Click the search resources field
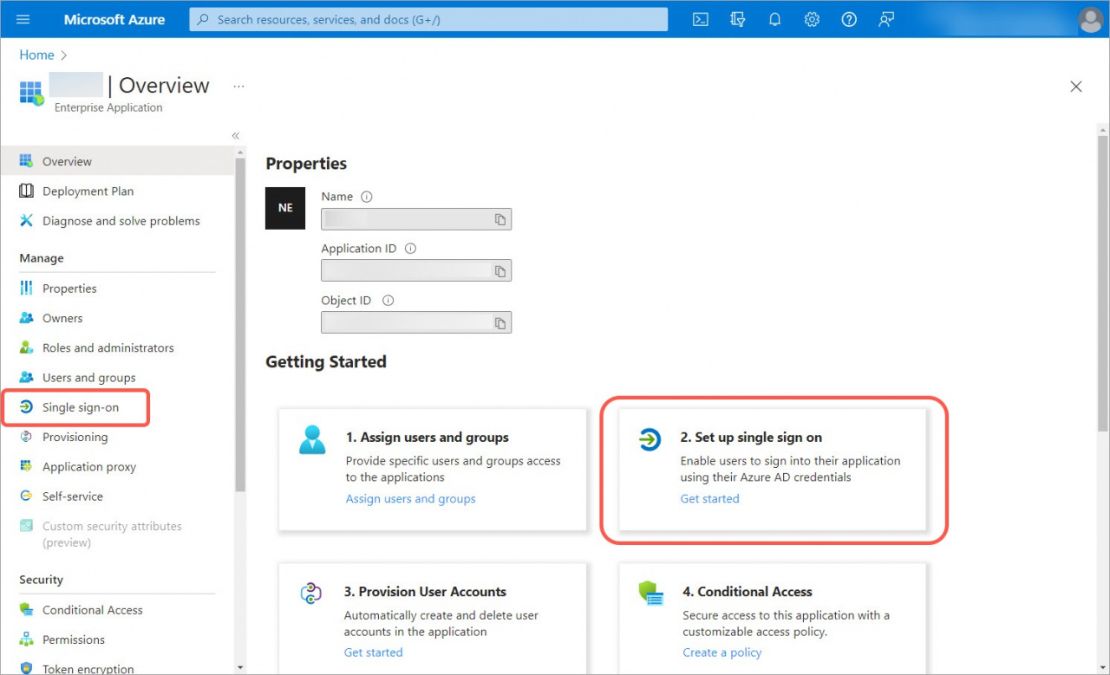This screenshot has width=1110, height=675. click(428, 20)
